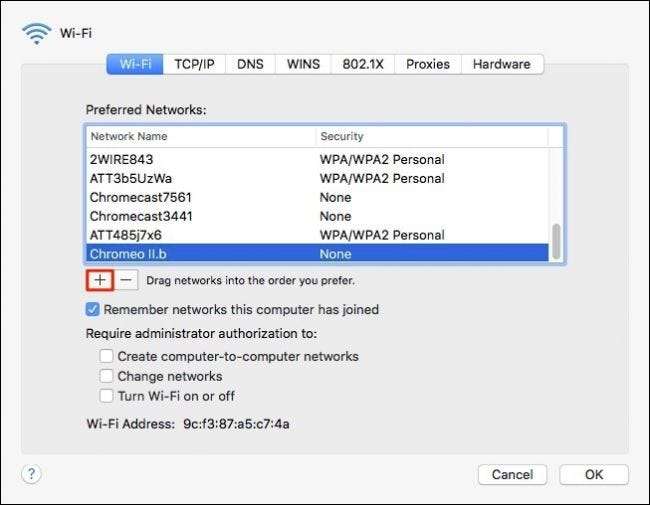Select the Chromecast7561 network row
This screenshot has width=650, height=505.
[x=200, y=197]
